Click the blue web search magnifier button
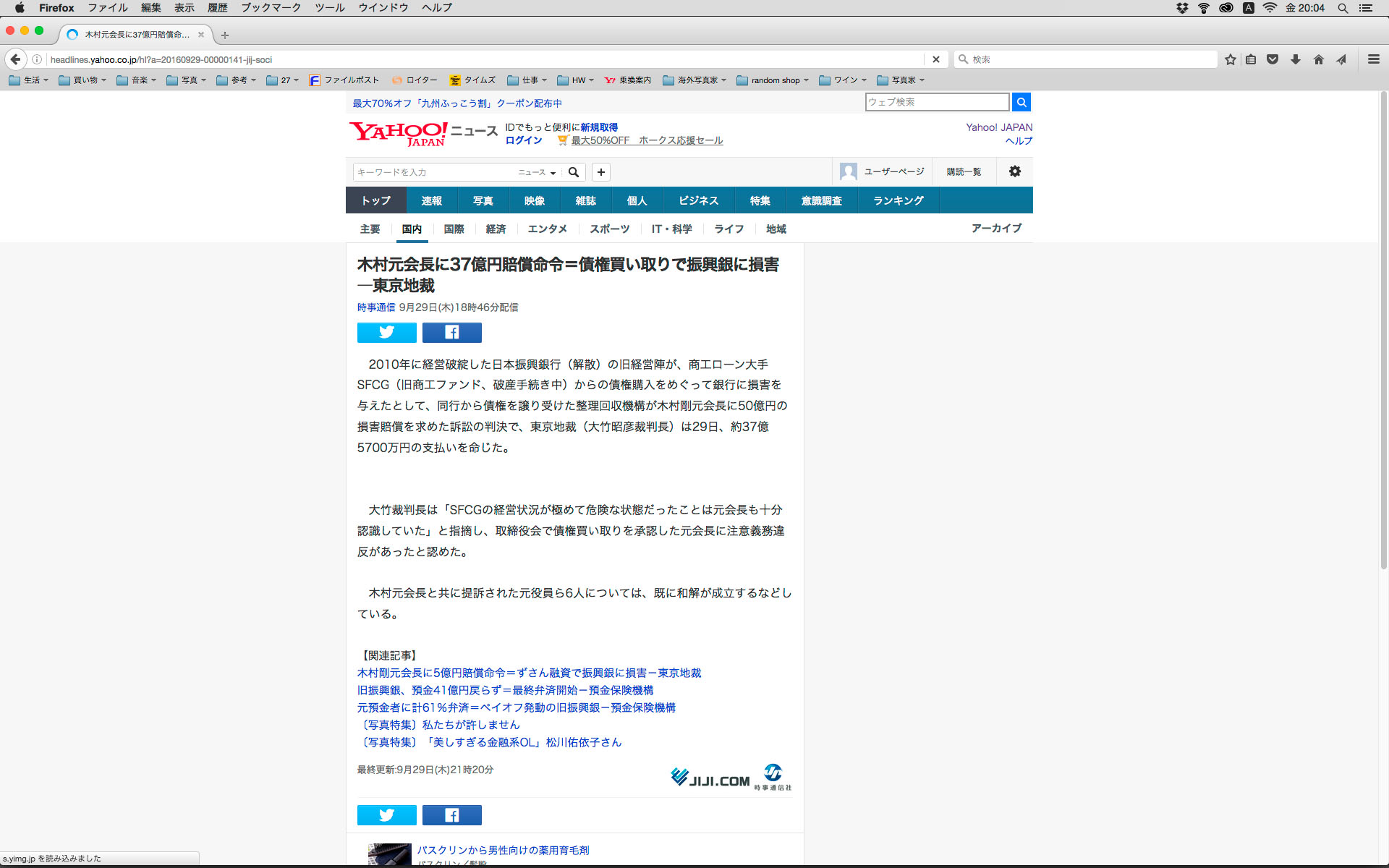This screenshot has width=1389, height=868. coord(1021,102)
